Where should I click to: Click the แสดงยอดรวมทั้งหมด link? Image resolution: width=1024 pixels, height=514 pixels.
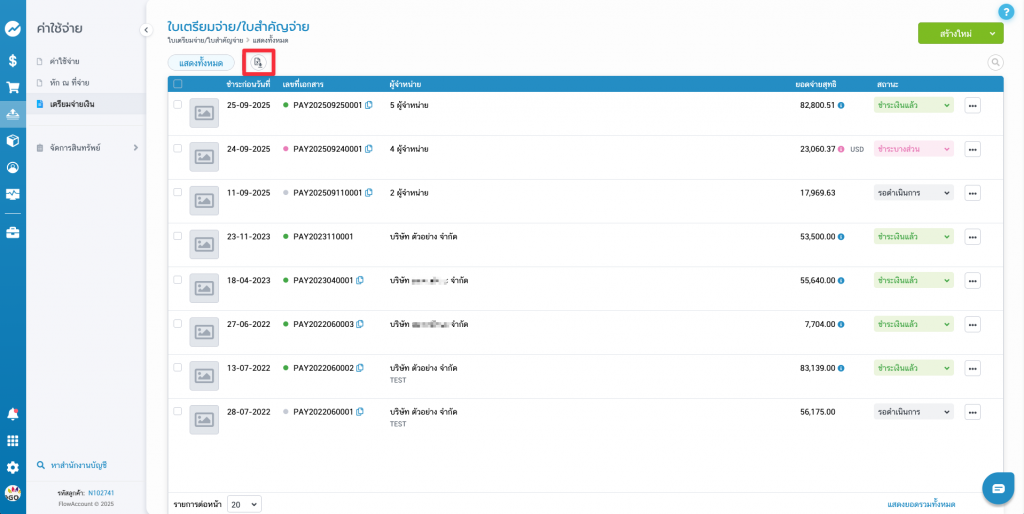[x=921, y=504]
